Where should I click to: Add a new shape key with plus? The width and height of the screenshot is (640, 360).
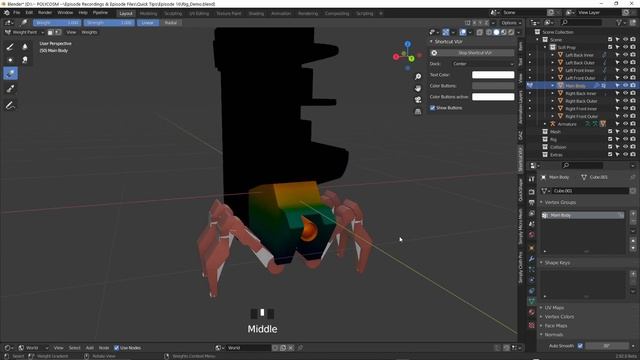coord(633,274)
